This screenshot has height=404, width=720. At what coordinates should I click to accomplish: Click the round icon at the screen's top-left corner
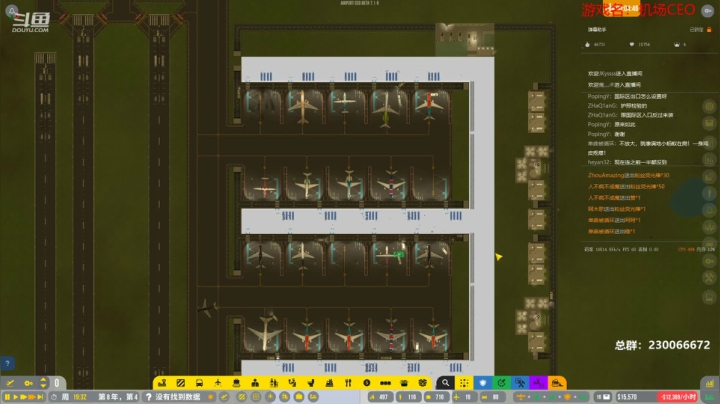click(x=11, y=11)
